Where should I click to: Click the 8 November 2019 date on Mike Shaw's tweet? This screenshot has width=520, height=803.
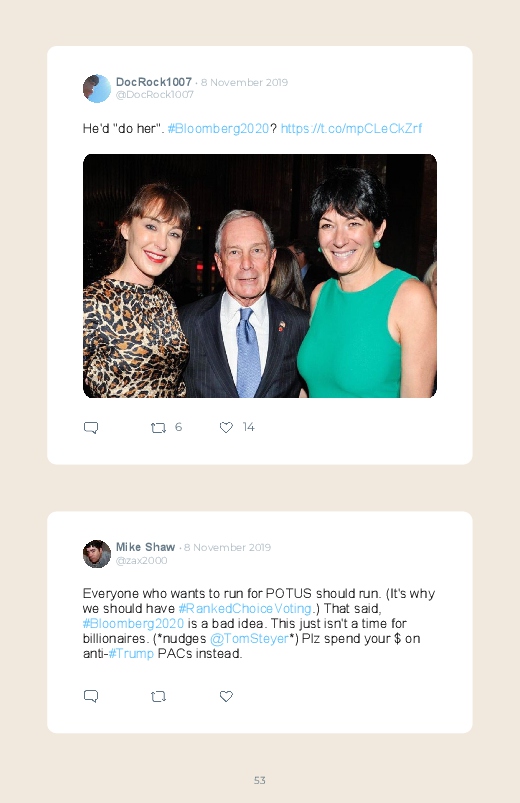227,547
